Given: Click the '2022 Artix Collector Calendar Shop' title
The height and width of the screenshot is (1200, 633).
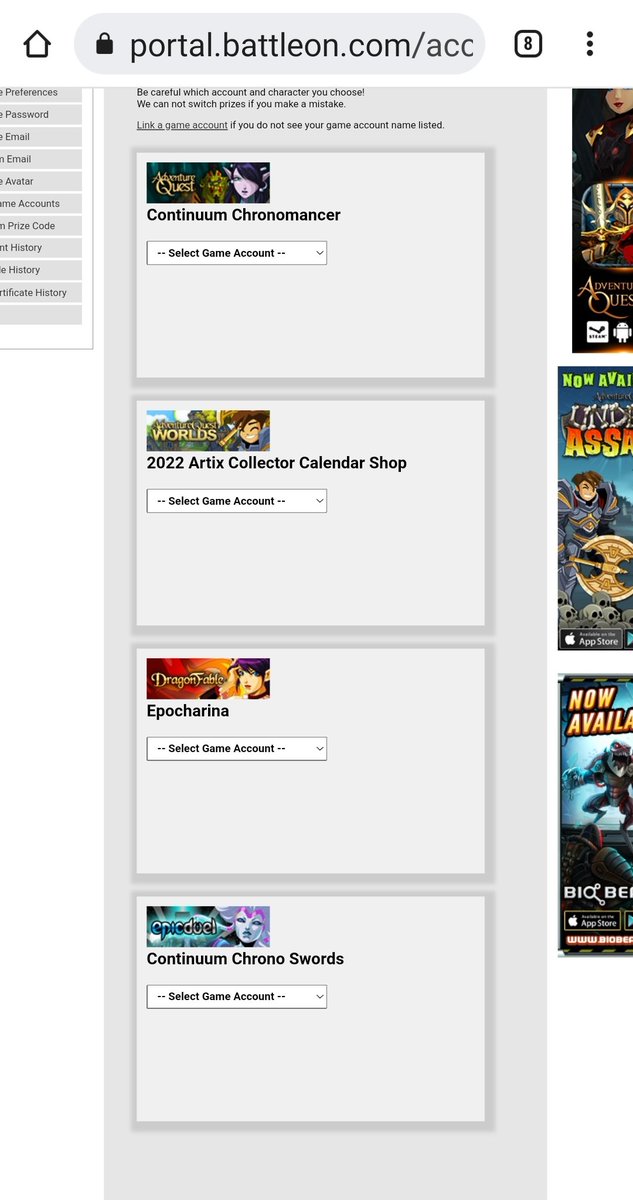Looking at the screenshot, I should coord(277,463).
